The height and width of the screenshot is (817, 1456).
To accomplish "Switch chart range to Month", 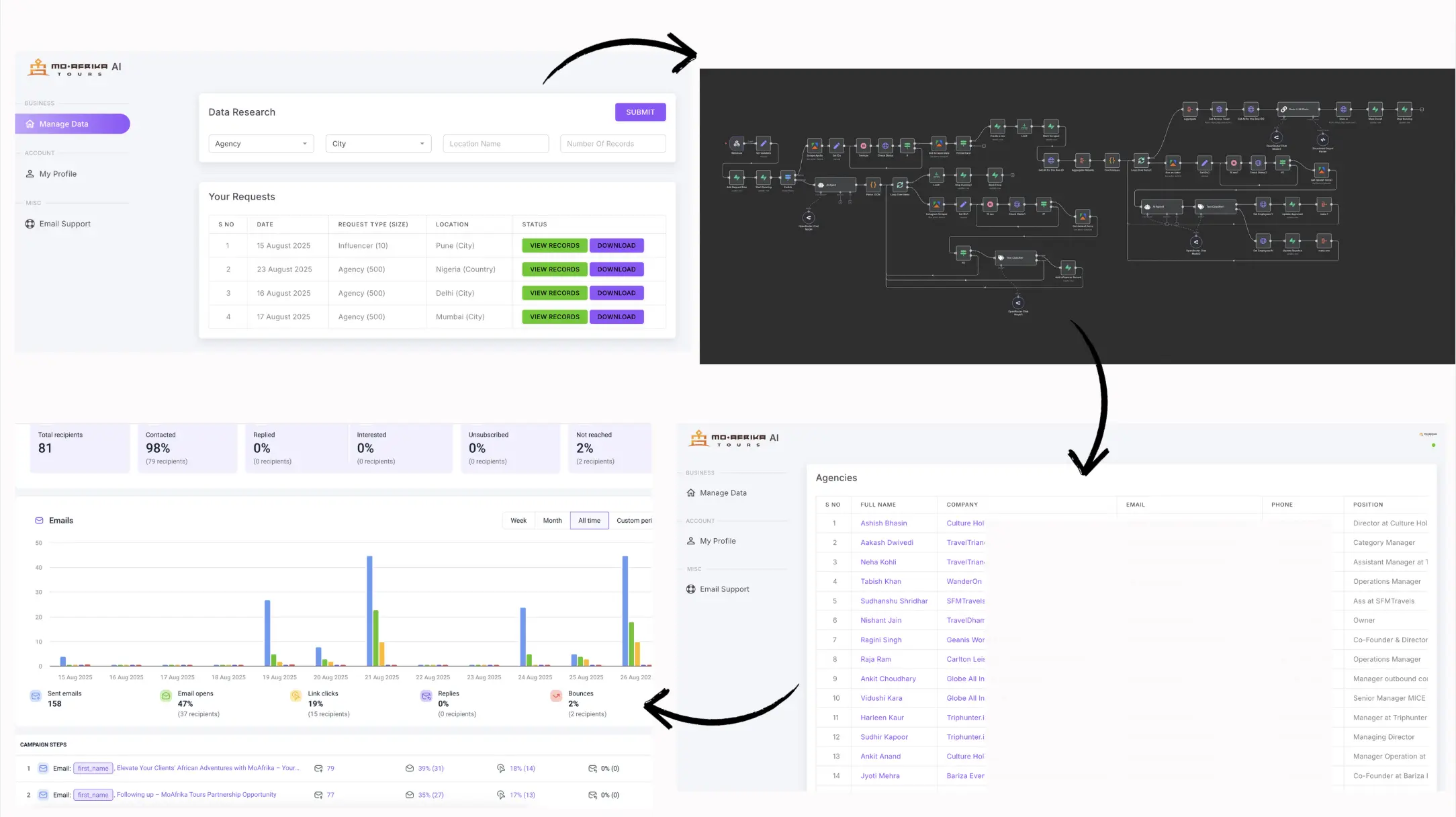I will [552, 521].
